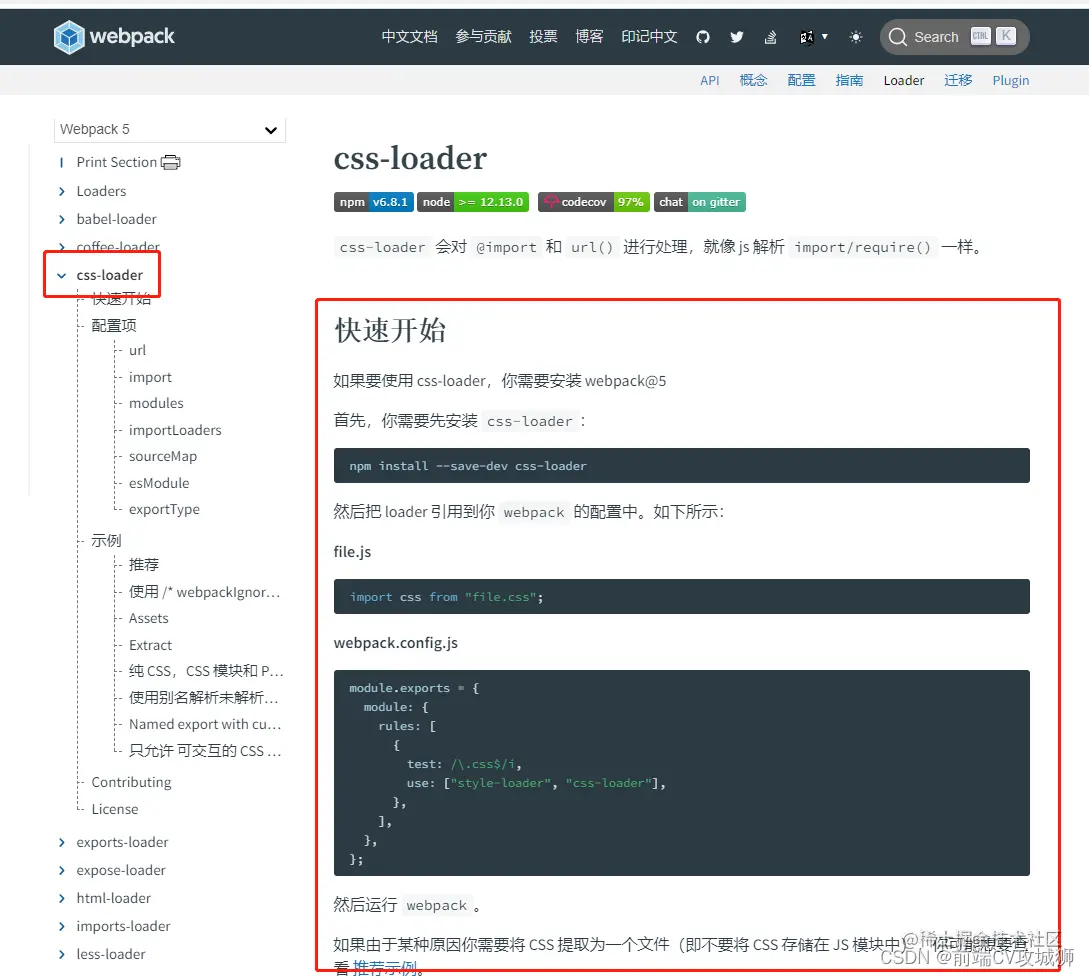Go to 示例 section in sidebar
This screenshot has width=1089, height=976.
point(106,540)
